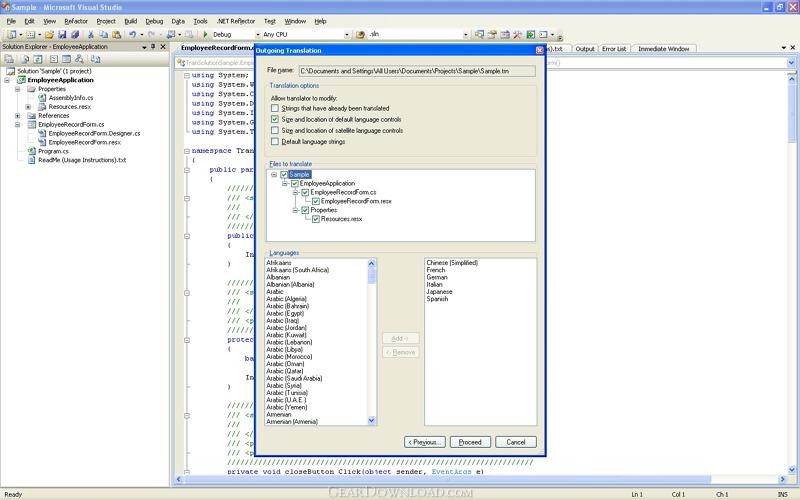Viewport: 800px width, 500px height.
Task: Click the Copy toolbar icon
Action: [x=104, y=34]
